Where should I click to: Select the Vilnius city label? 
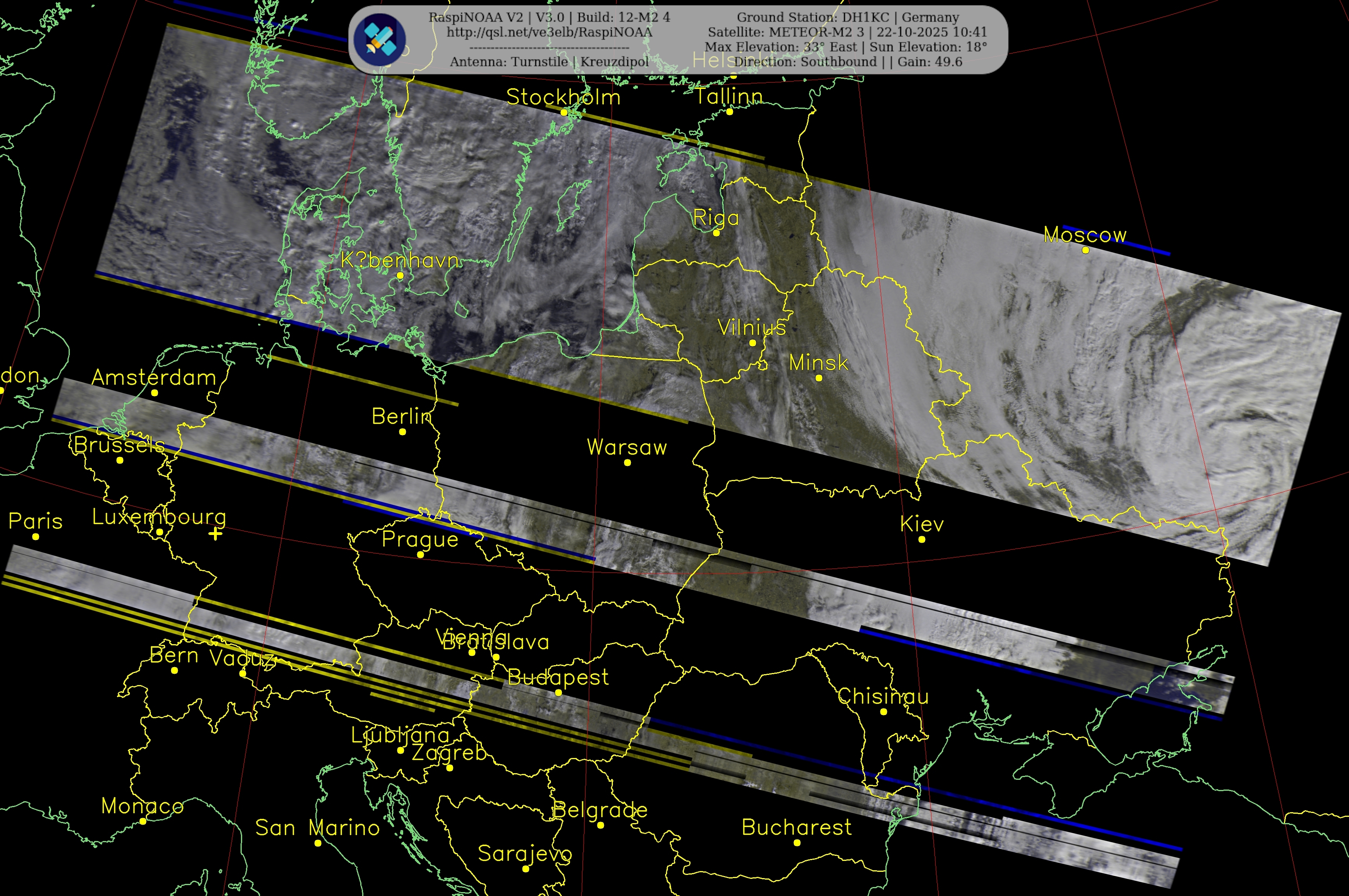(751, 328)
